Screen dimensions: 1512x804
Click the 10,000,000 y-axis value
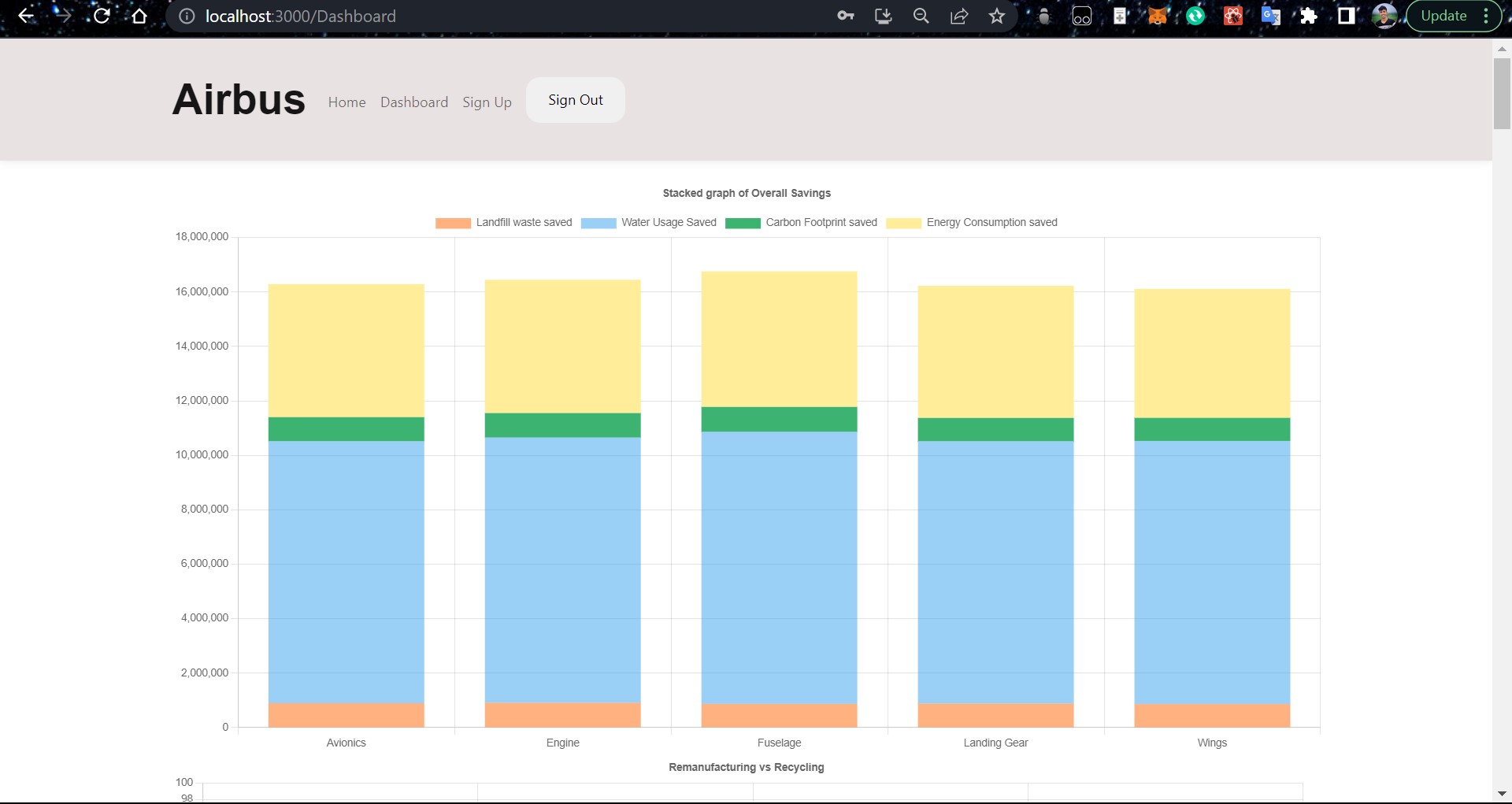click(x=202, y=454)
